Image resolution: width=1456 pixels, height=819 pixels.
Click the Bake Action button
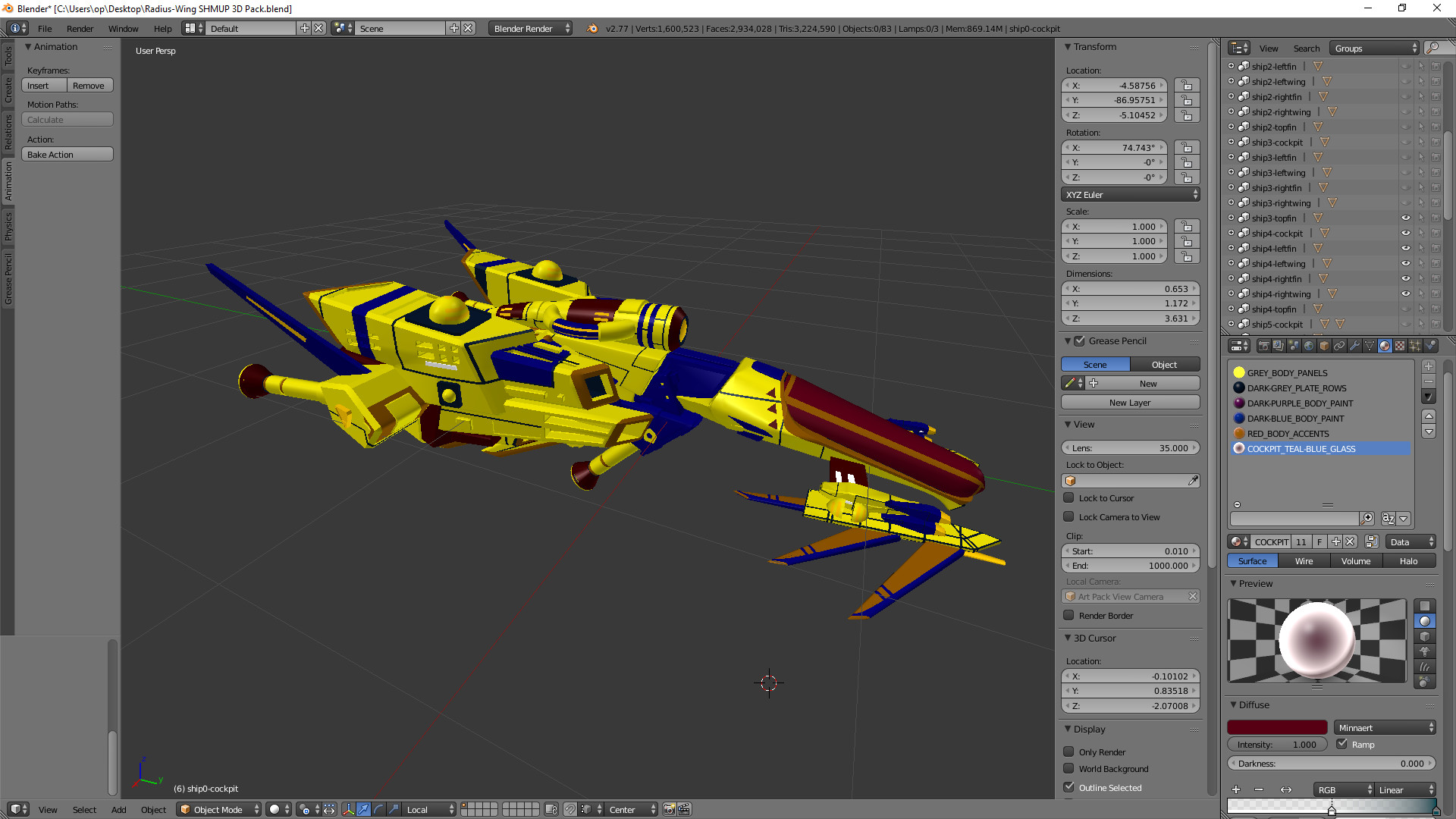(67, 154)
